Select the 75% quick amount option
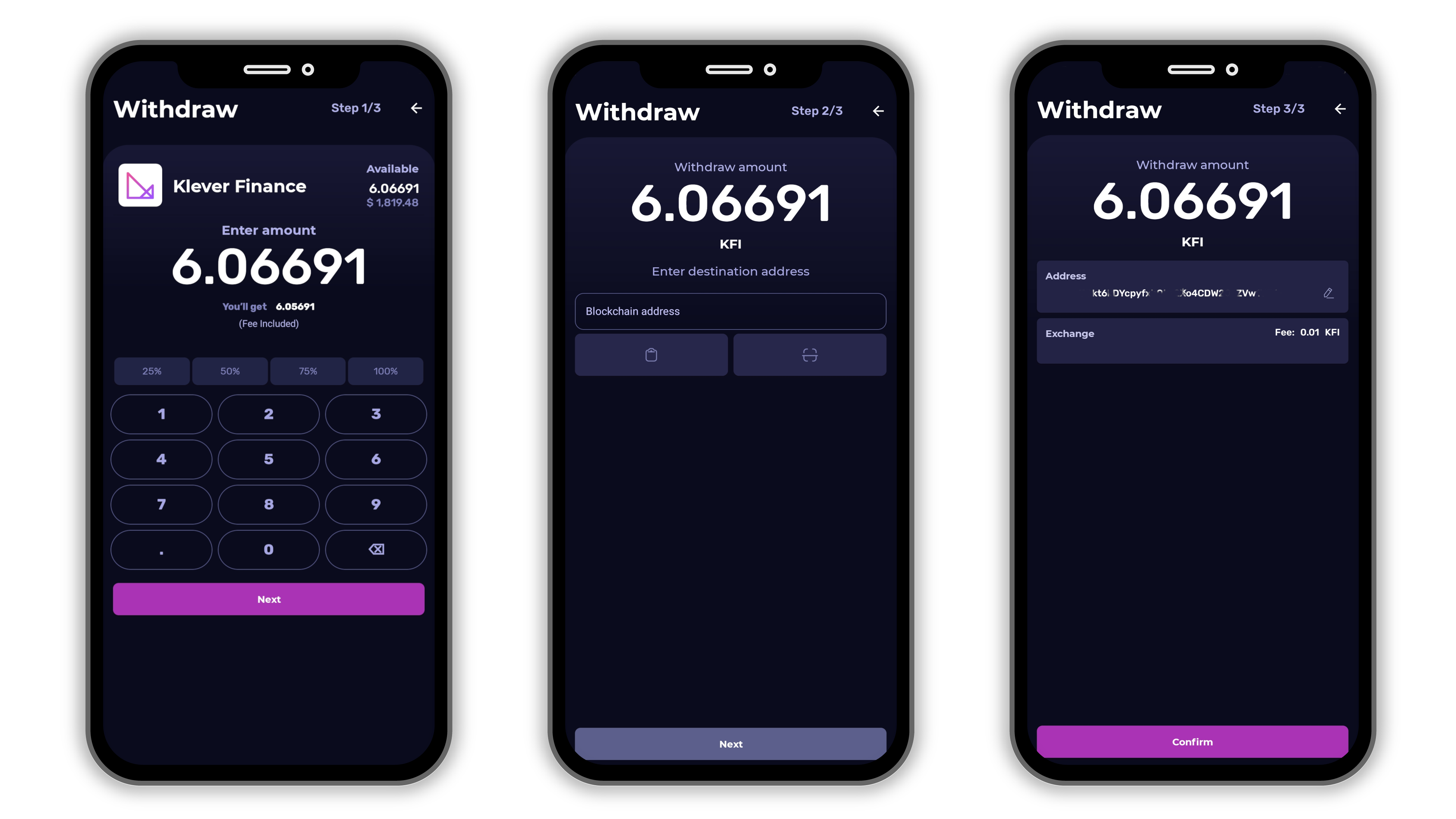The image size is (1456, 819). pyautogui.click(x=307, y=371)
